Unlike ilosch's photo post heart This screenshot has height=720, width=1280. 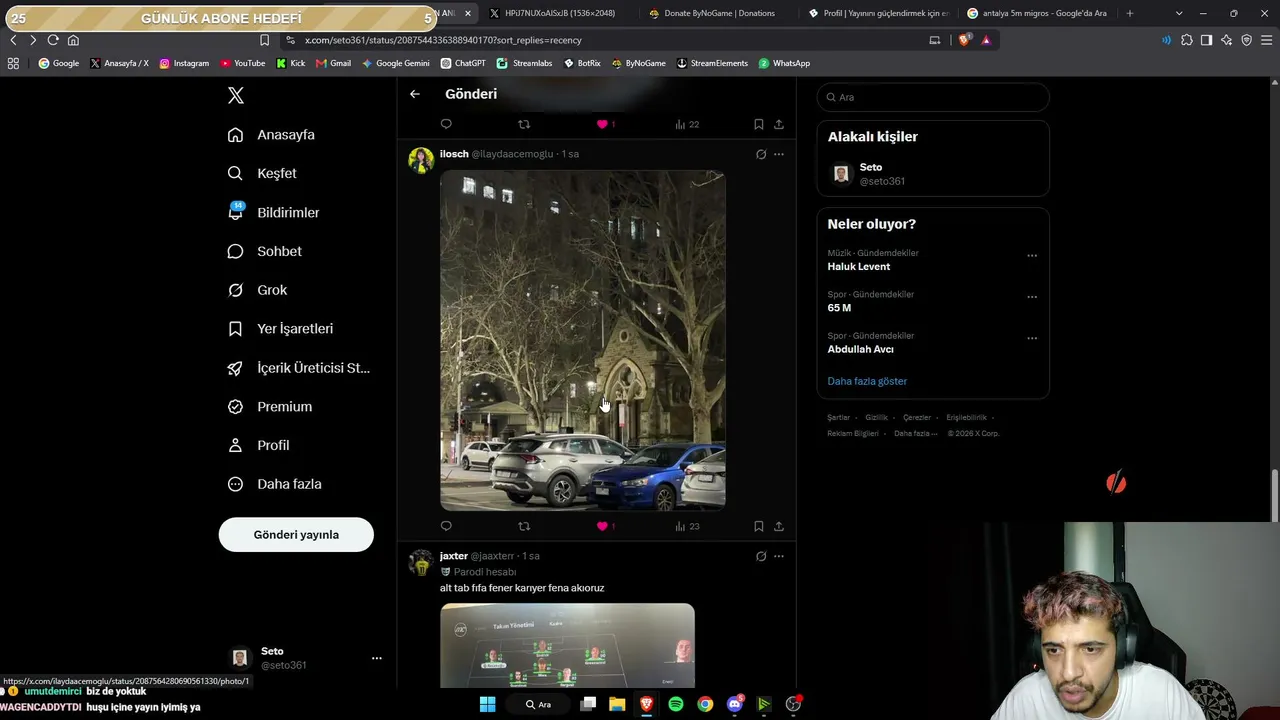click(x=602, y=526)
